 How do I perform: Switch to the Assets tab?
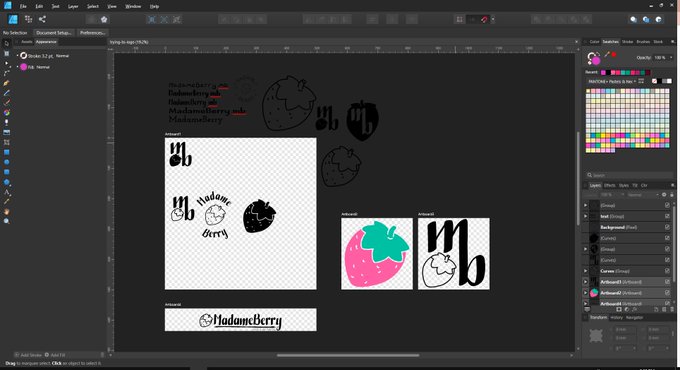(x=26, y=42)
